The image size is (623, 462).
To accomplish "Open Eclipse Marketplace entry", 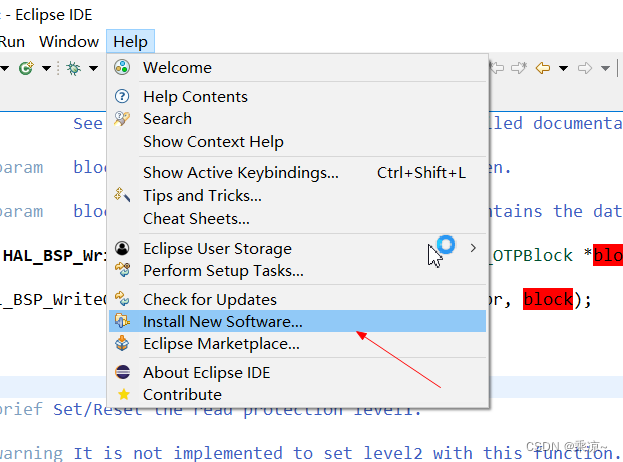I will (x=297, y=344).
